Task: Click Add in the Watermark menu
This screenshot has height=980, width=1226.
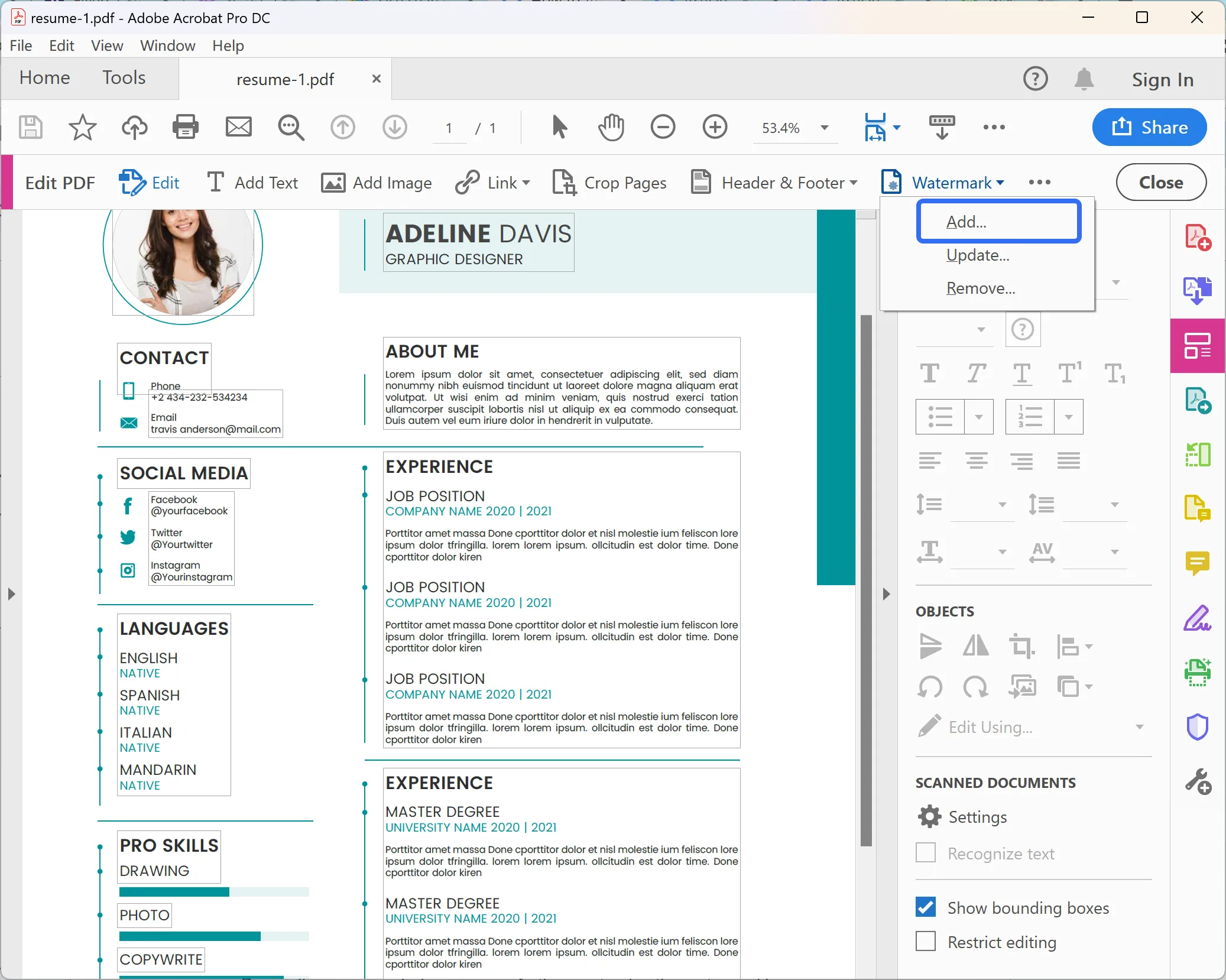Action: (x=998, y=221)
